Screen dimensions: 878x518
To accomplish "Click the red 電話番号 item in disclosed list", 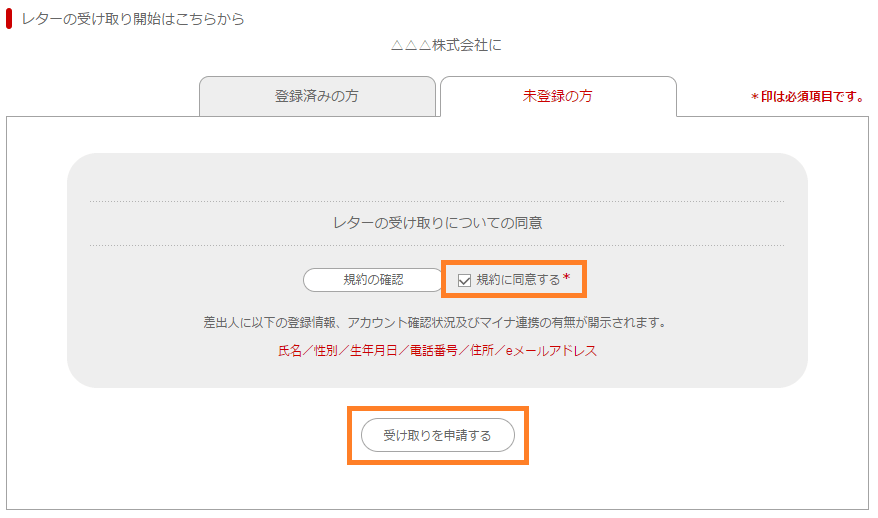I will (434, 351).
